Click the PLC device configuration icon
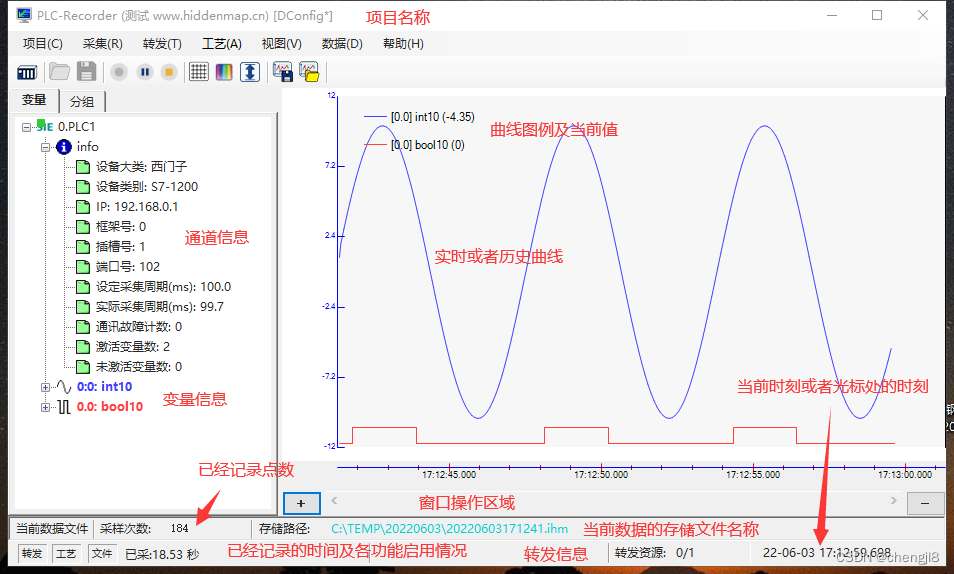Viewport: 954px width, 574px height. [27, 72]
